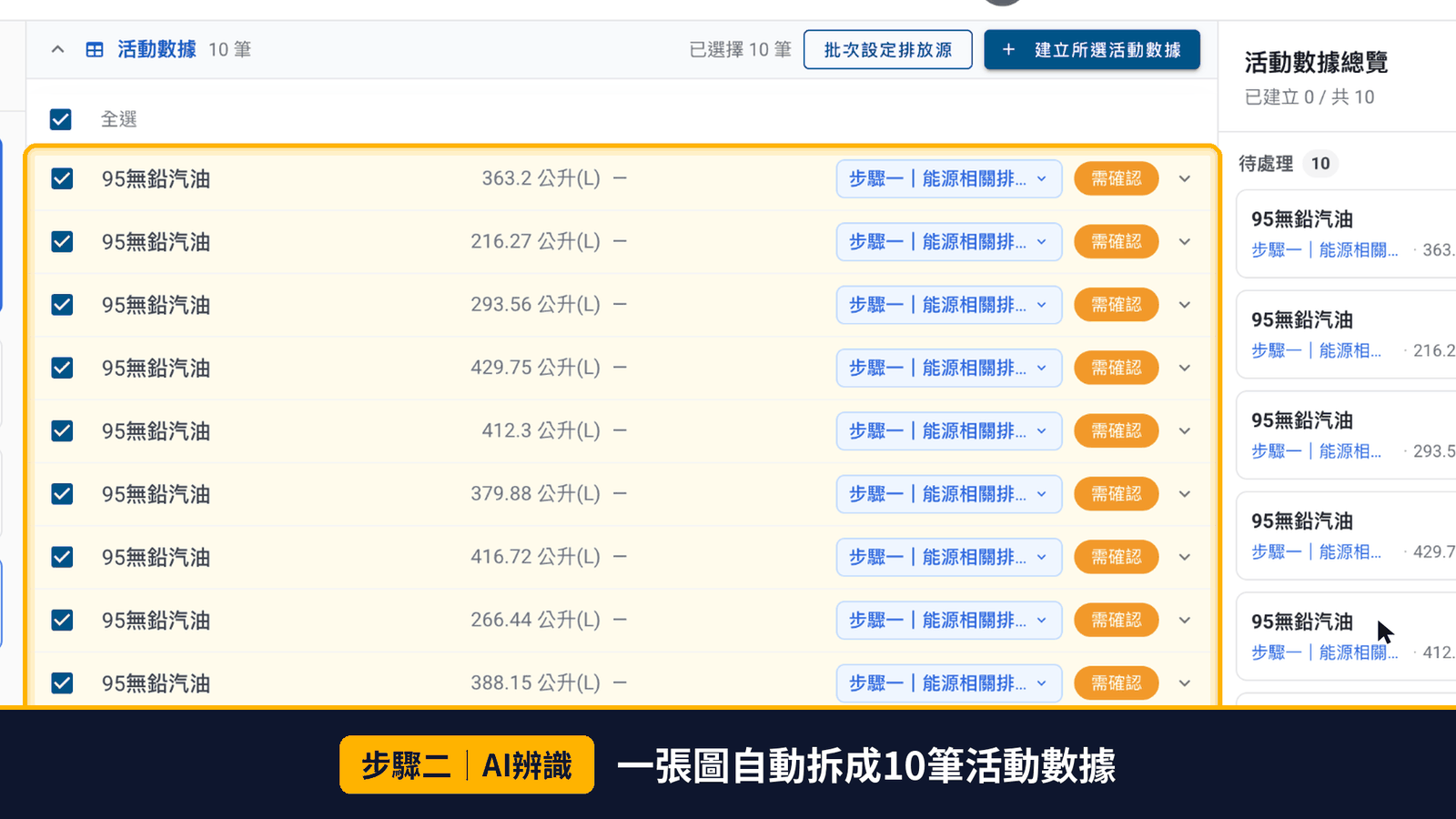Uncheck the 379.88 公升 row checkbox
The image size is (1456, 819).
click(x=62, y=493)
